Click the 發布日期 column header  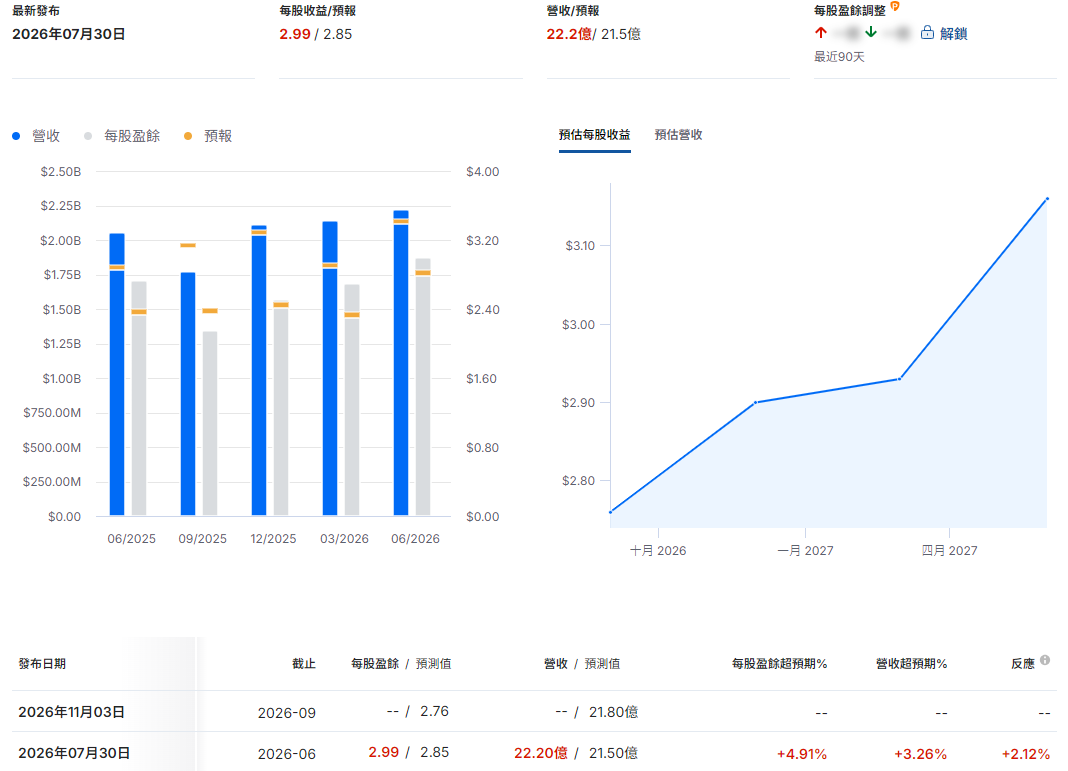pos(42,663)
